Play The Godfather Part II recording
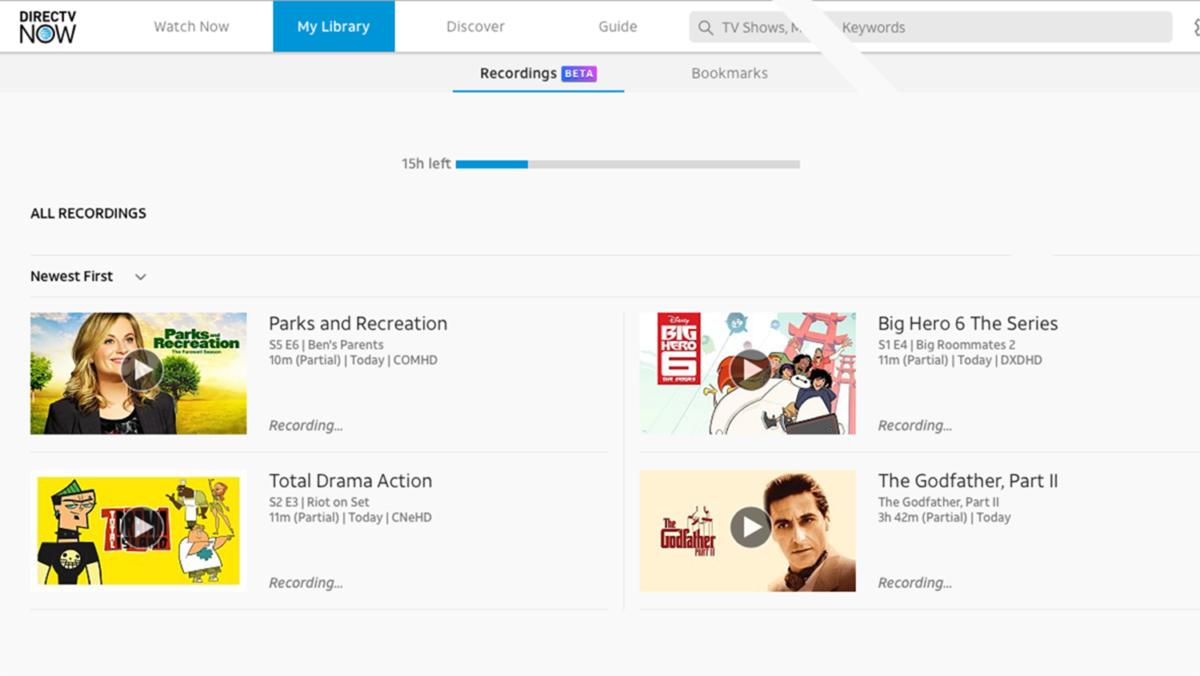This screenshot has height=676, width=1200. 751,527
